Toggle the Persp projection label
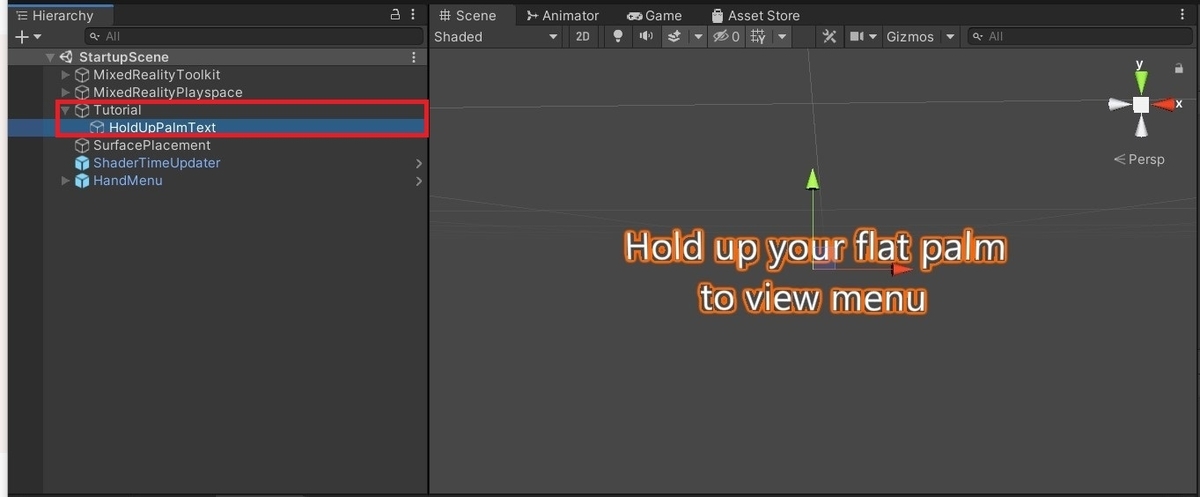This screenshot has height=497, width=1200. point(1139,159)
